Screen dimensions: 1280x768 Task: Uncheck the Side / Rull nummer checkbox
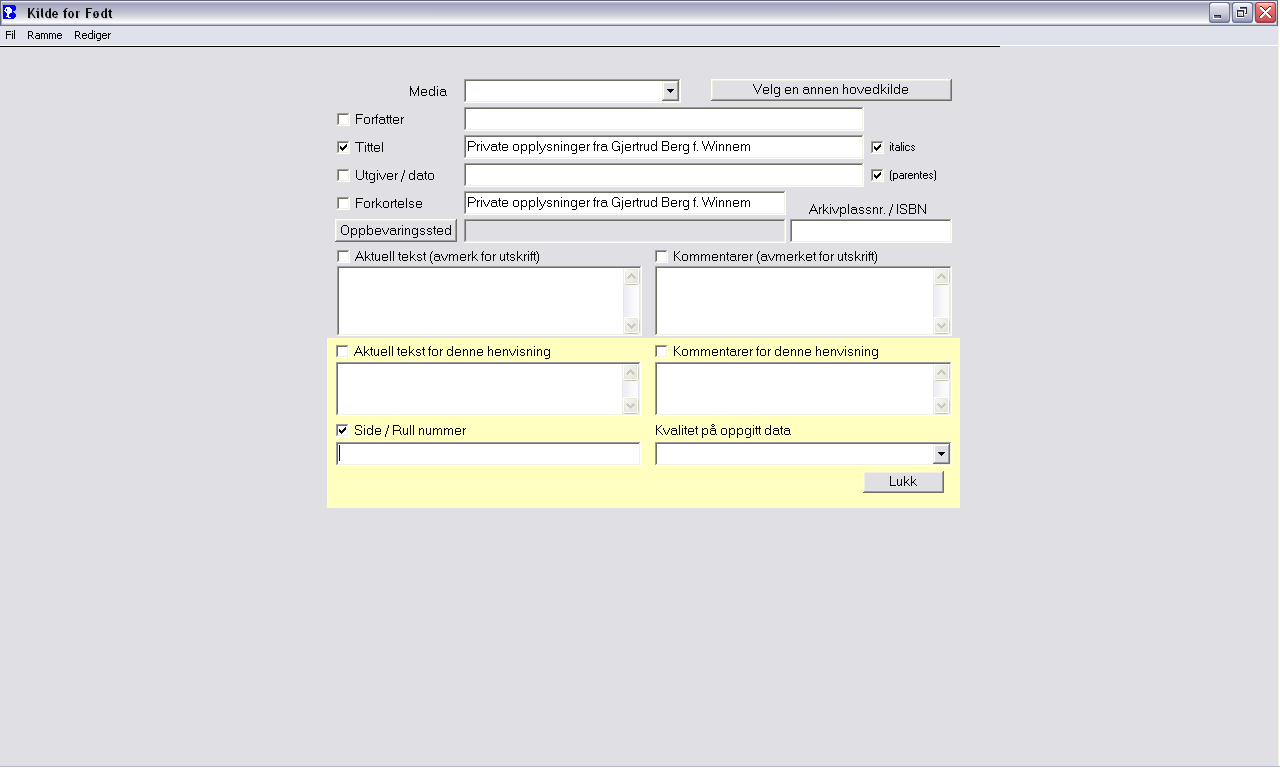point(343,431)
